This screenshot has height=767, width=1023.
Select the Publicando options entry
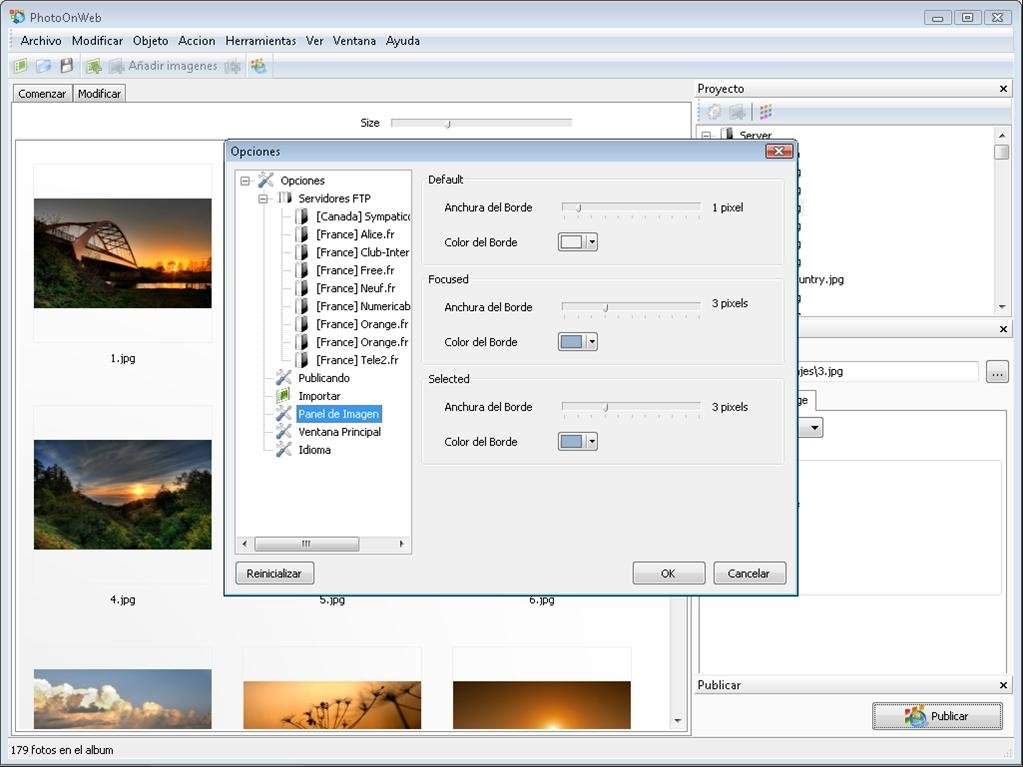tap(324, 378)
